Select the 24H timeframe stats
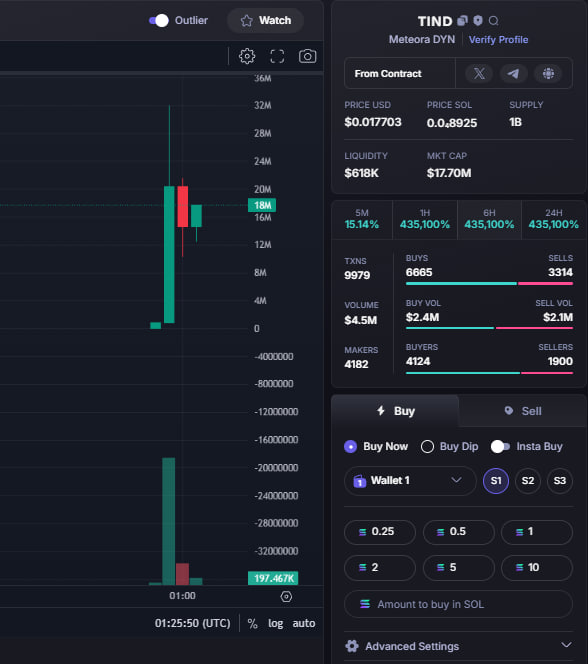 [554, 219]
